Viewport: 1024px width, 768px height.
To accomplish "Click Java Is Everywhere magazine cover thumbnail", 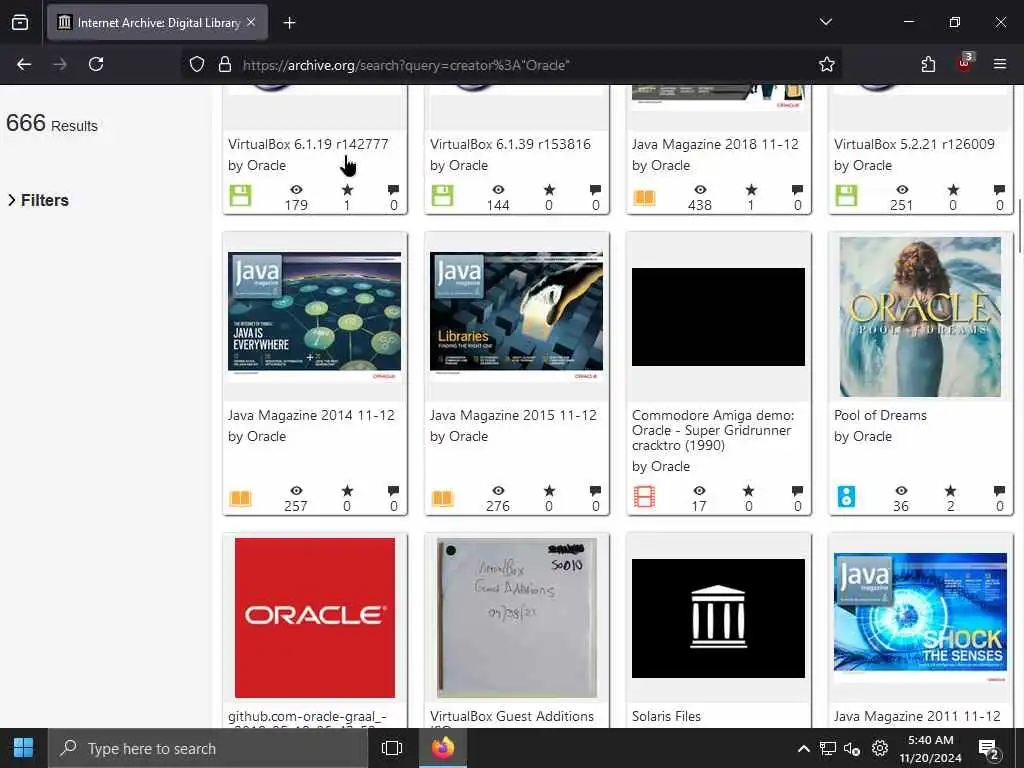I will click(314, 315).
